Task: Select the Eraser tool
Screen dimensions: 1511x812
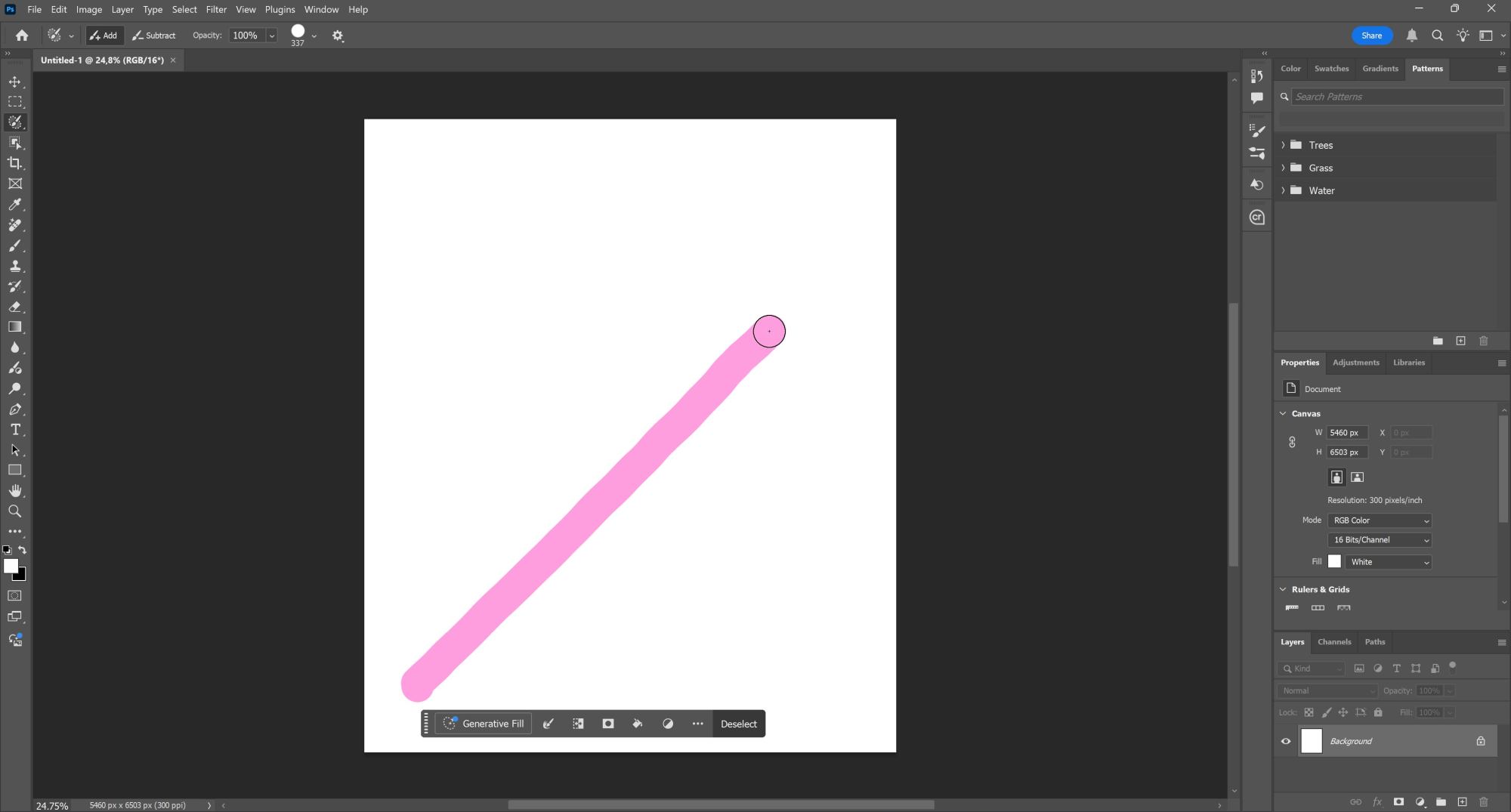Action: (15, 307)
